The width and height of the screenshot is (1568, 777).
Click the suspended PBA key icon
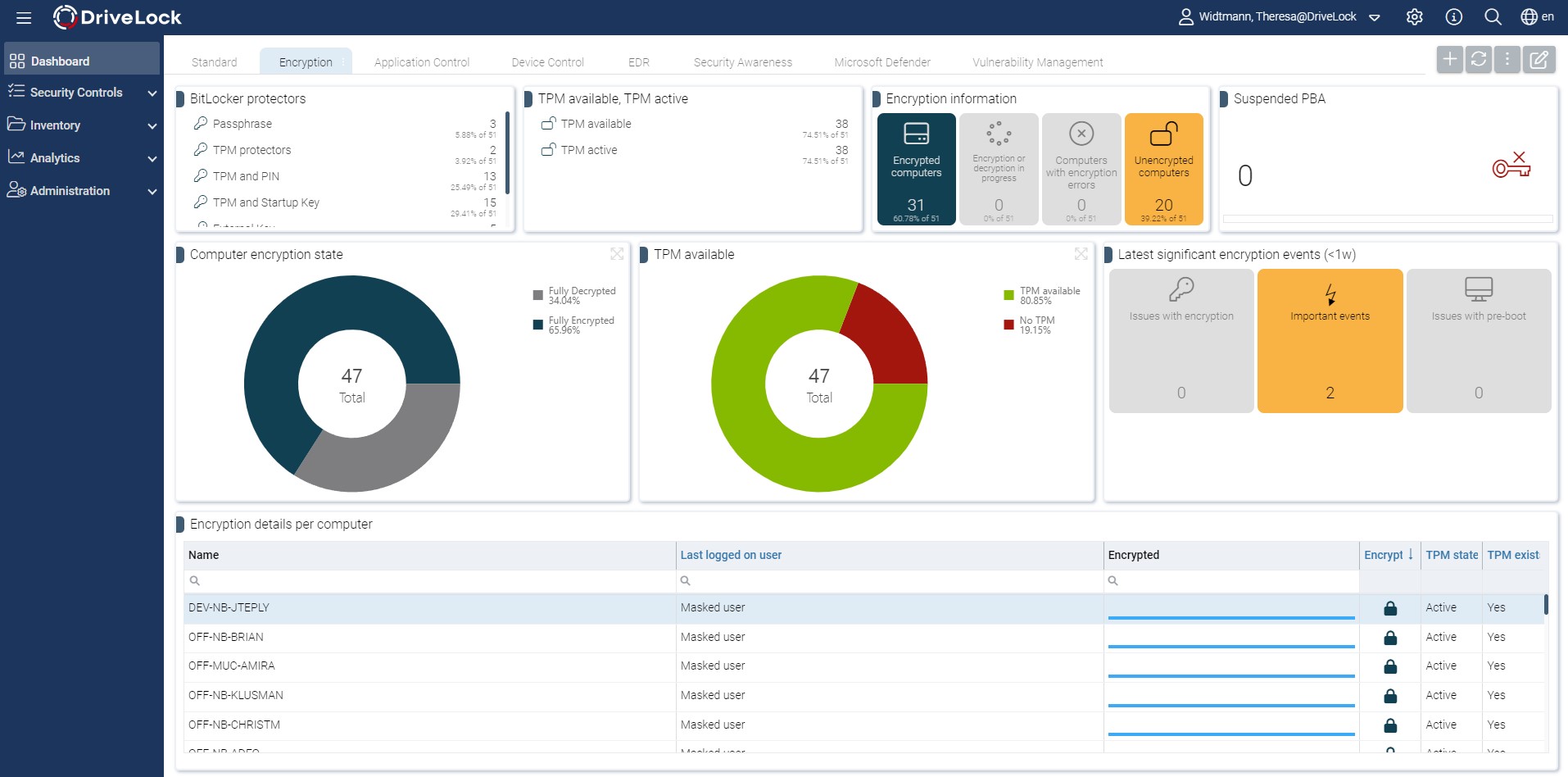click(1511, 166)
